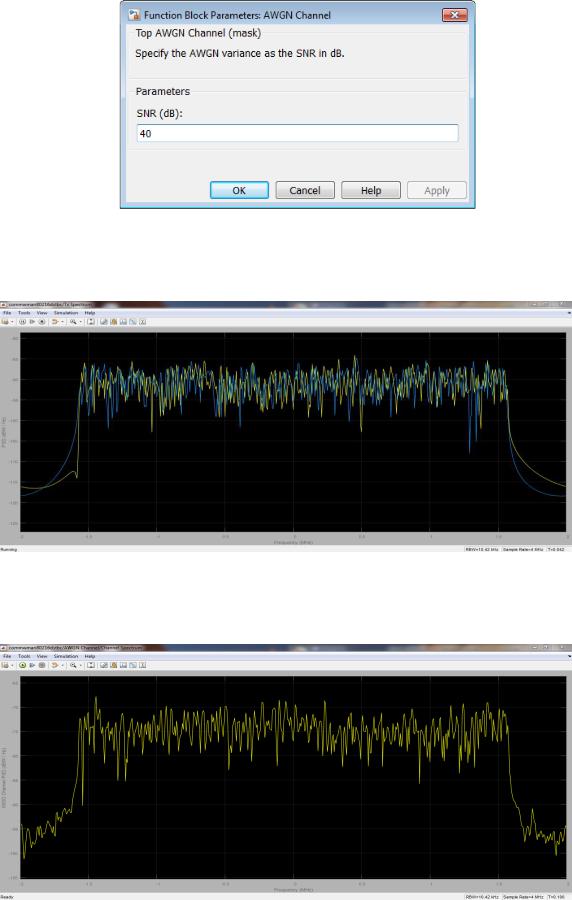Click 'Running' status text in Tx Spectrum
Screen dimensions: 572x900
pyautogui.click(x=9, y=549)
